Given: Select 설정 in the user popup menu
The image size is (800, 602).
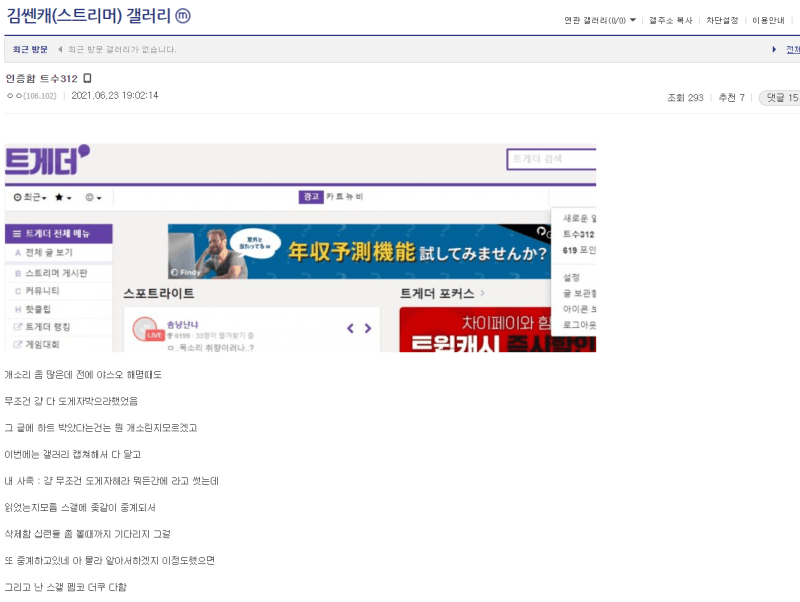Looking at the screenshot, I should point(571,278).
